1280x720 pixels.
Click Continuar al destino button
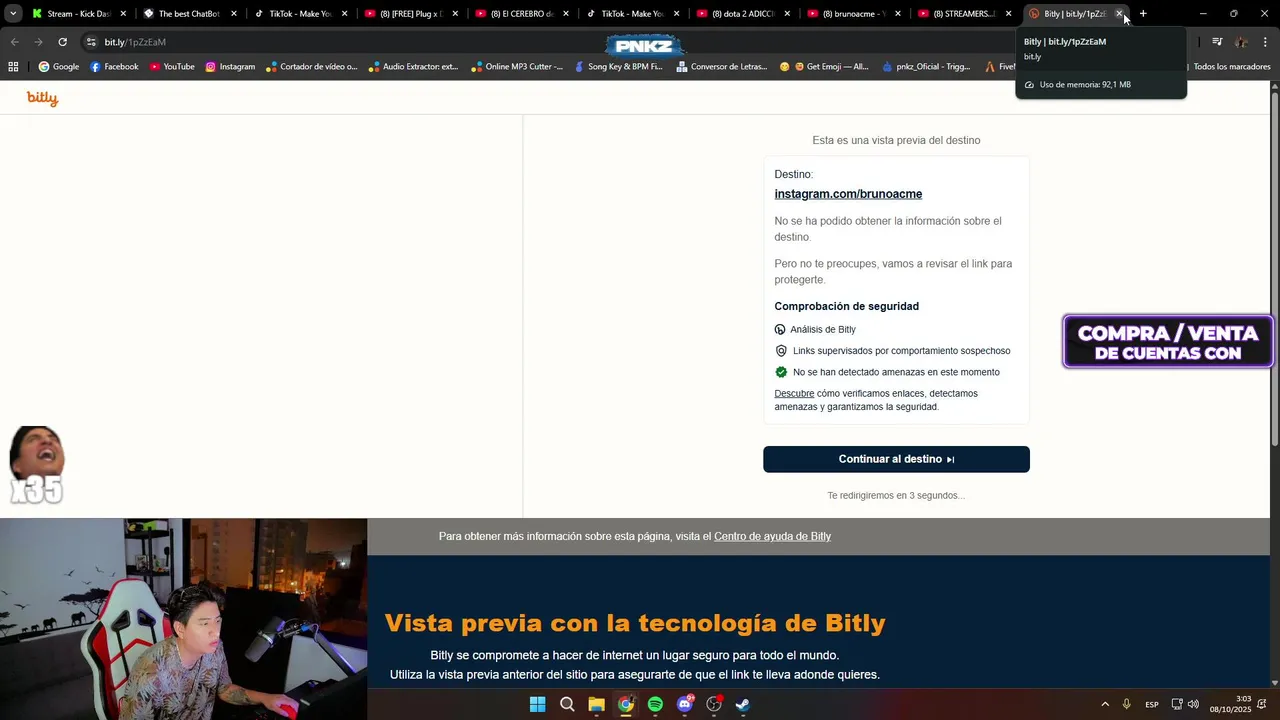896,459
